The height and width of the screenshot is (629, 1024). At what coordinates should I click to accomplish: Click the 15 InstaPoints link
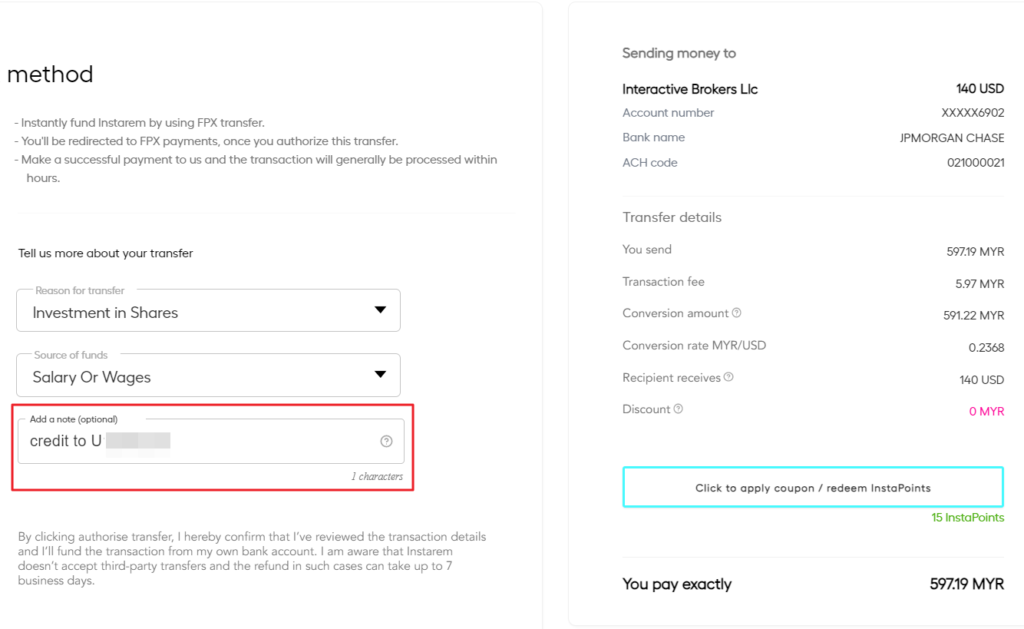pos(967,517)
